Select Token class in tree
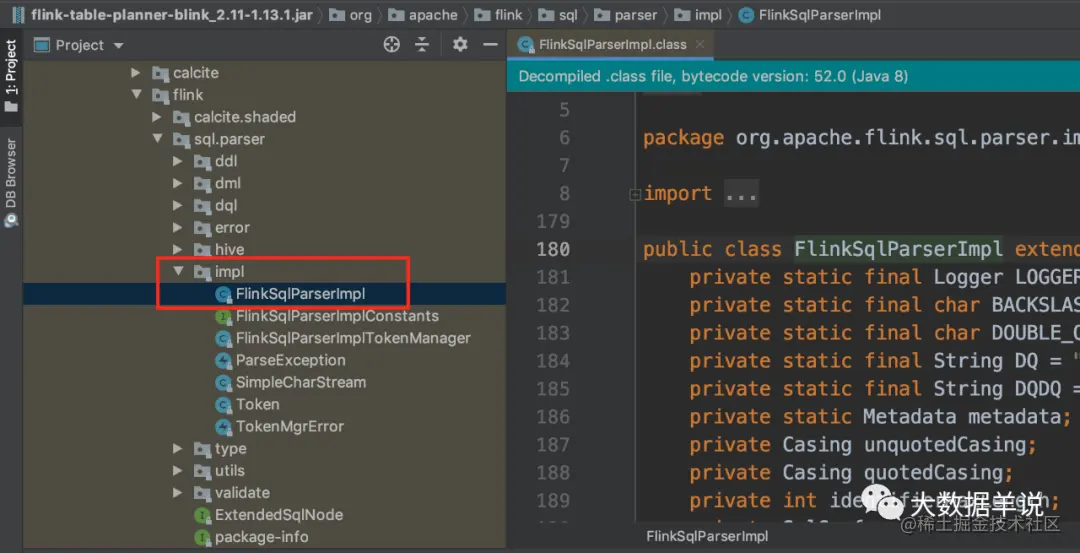 click(258, 404)
